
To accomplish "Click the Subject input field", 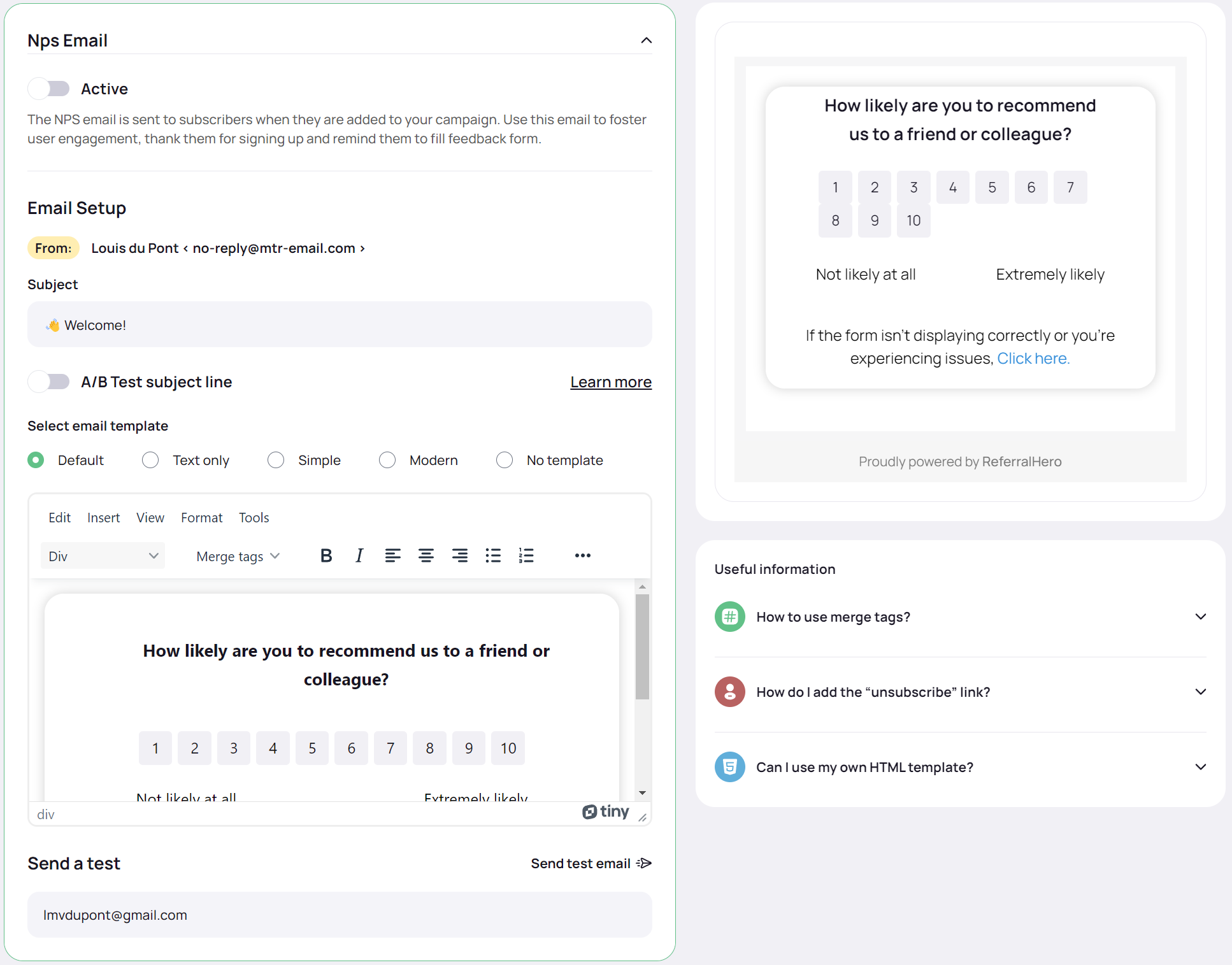I will (340, 325).
